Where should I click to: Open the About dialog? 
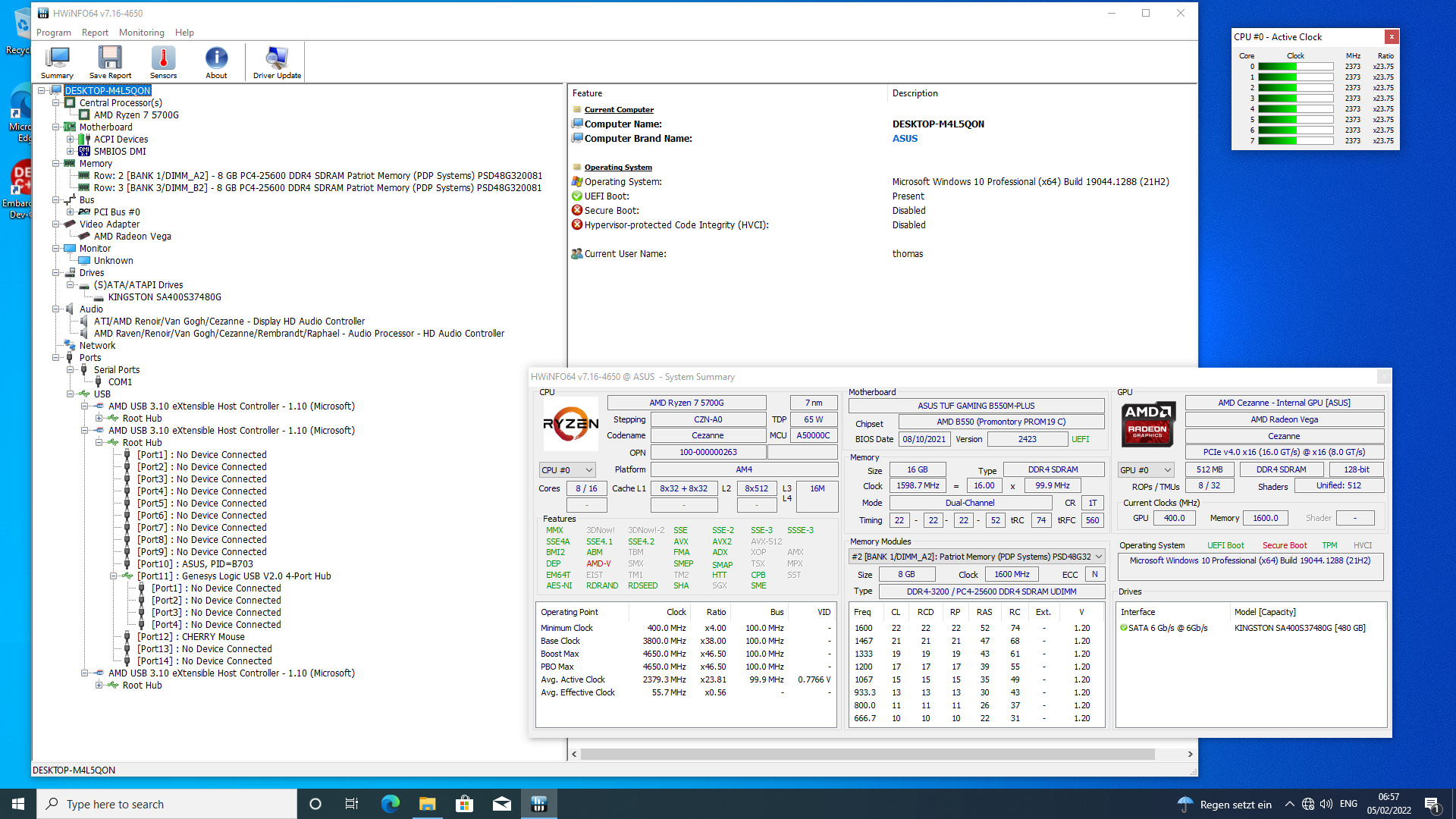pyautogui.click(x=216, y=61)
